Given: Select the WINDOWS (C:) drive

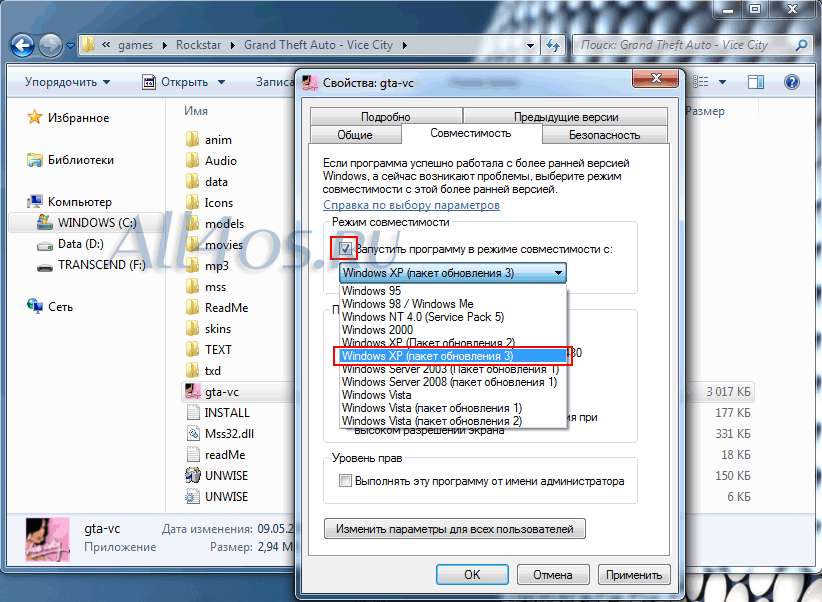Looking at the screenshot, I should click(86, 222).
